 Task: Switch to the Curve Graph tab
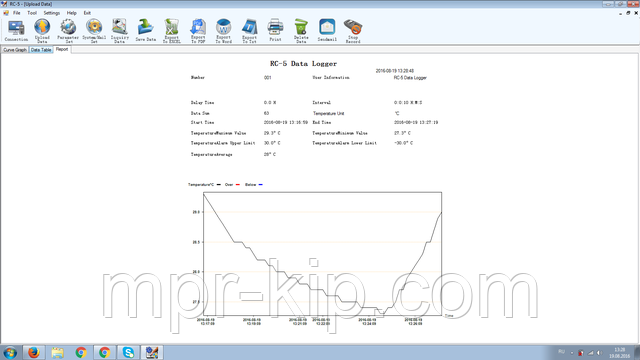(15, 50)
